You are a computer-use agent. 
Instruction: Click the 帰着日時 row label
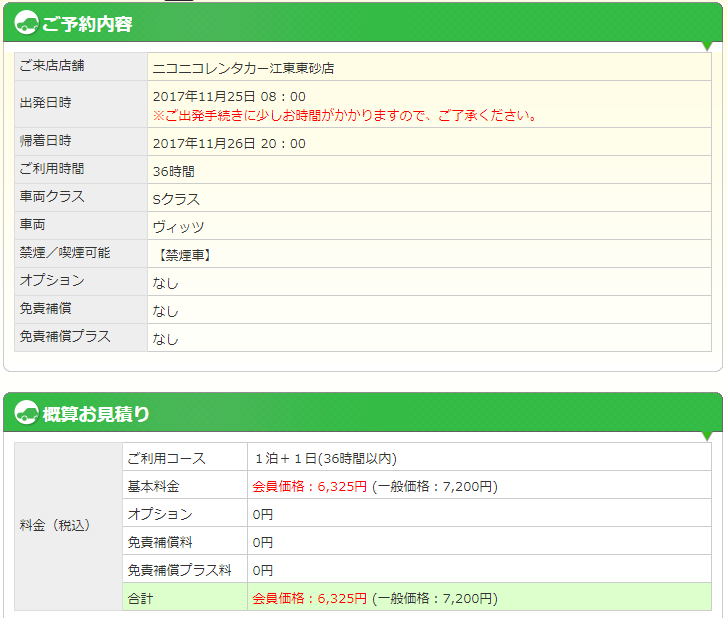pos(45,140)
